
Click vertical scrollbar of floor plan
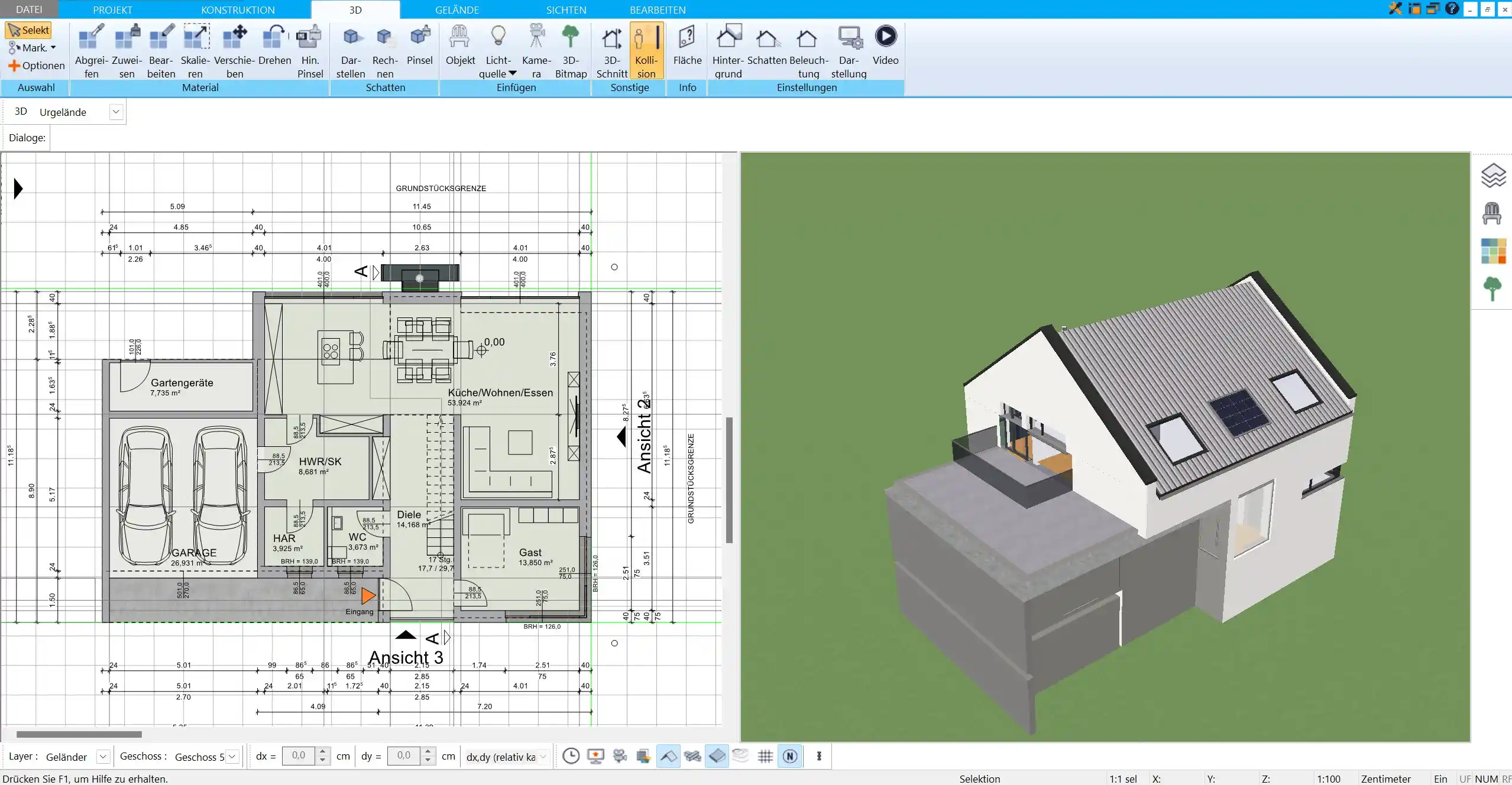pyautogui.click(x=729, y=480)
